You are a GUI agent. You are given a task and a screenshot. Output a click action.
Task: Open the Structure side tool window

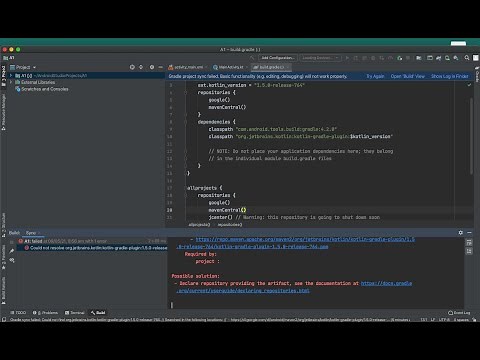pos(3,225)
